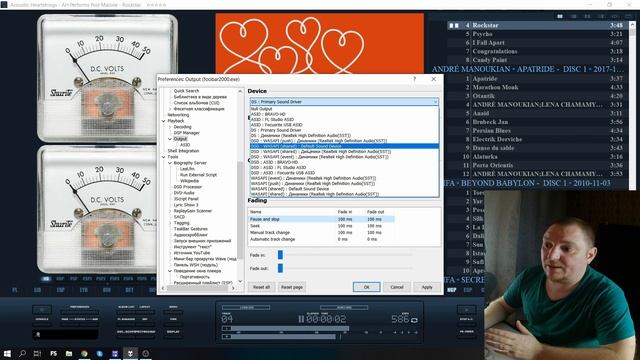
Task: Click the repeat icon beside the 586 bitrate
Action: point(414,320)
